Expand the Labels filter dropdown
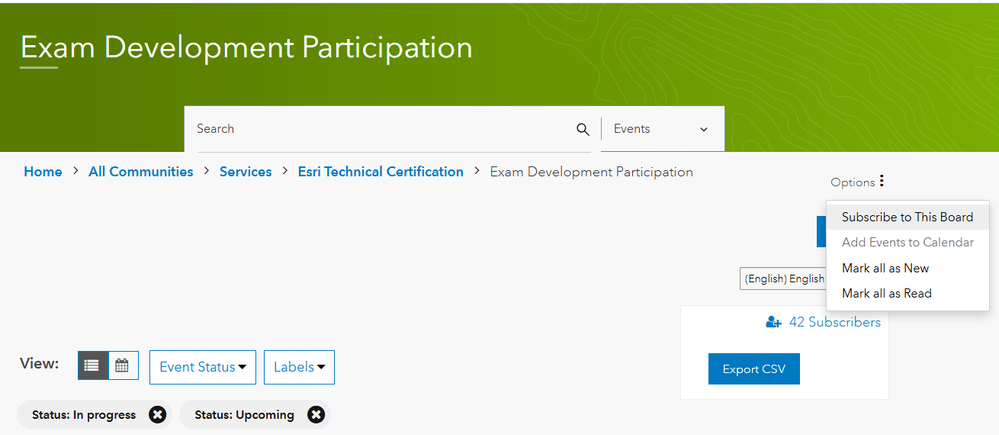The height and width of the screenshot is (435, 999). (299, 367)
